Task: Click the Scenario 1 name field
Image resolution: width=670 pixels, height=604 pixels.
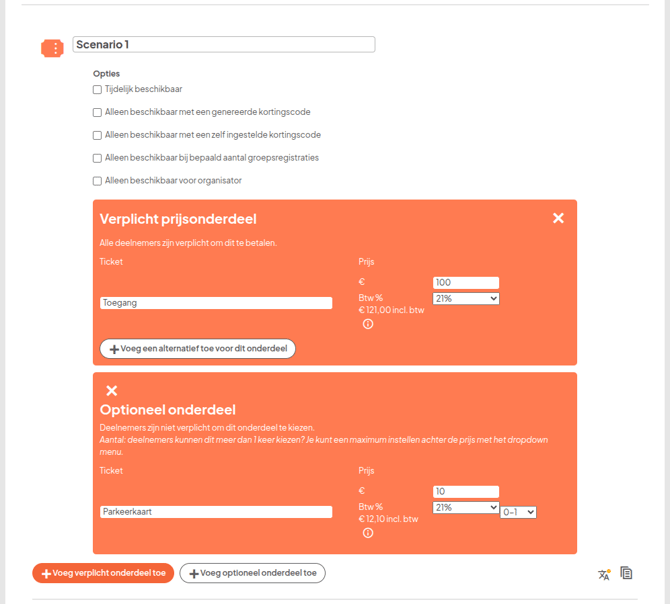Action: pyautogui.click(x=223, y=45)
